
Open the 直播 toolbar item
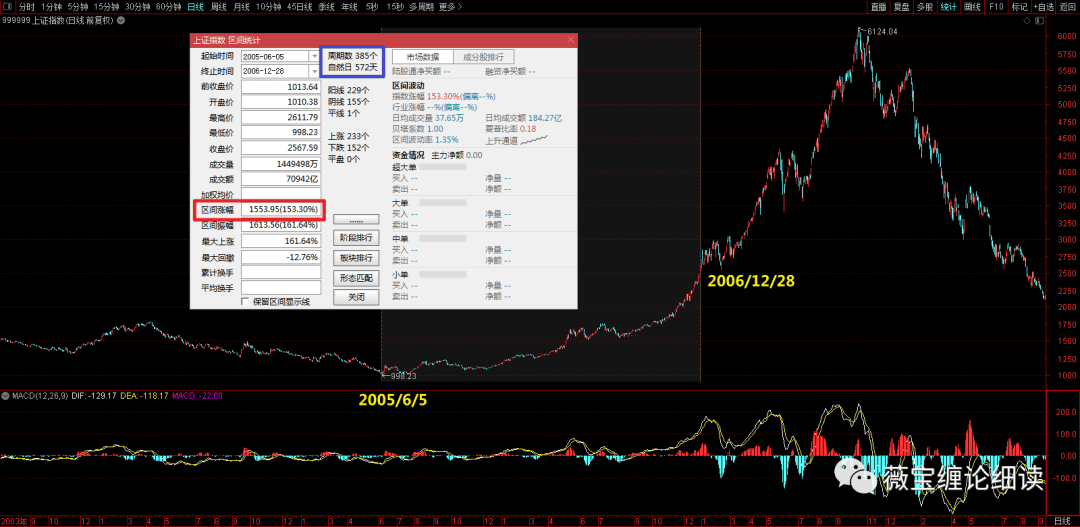click(878, 6)
